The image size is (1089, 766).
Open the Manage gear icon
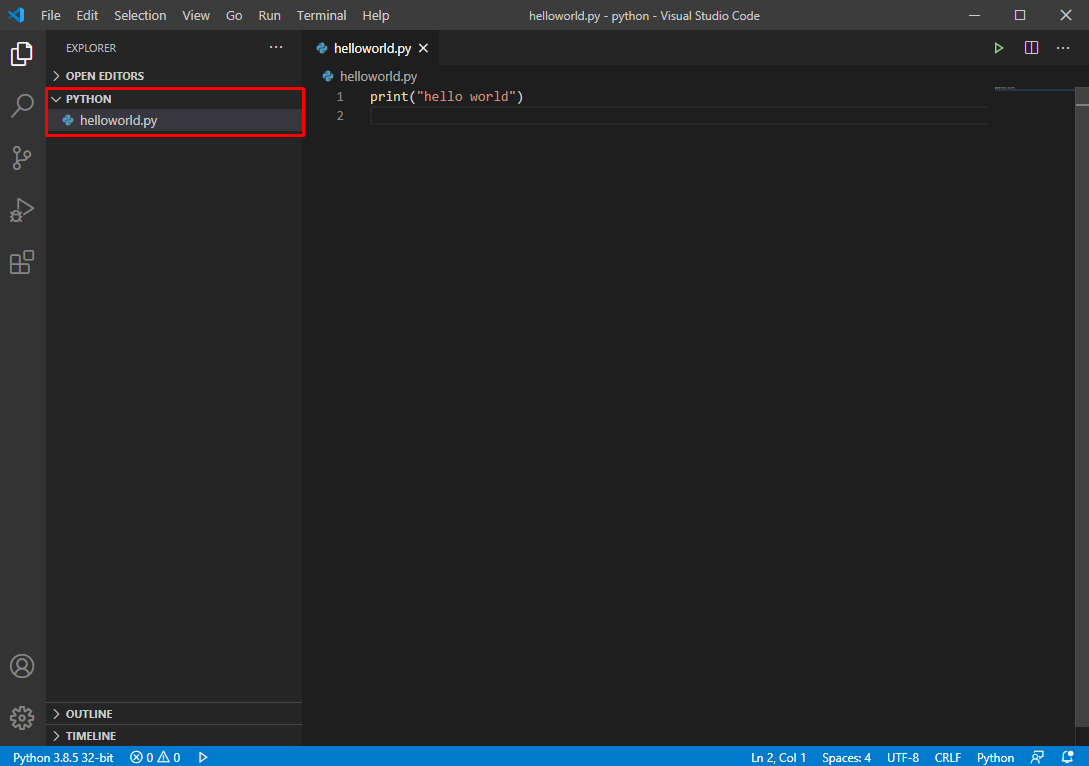pyautogui.click(x=22, y=717)
